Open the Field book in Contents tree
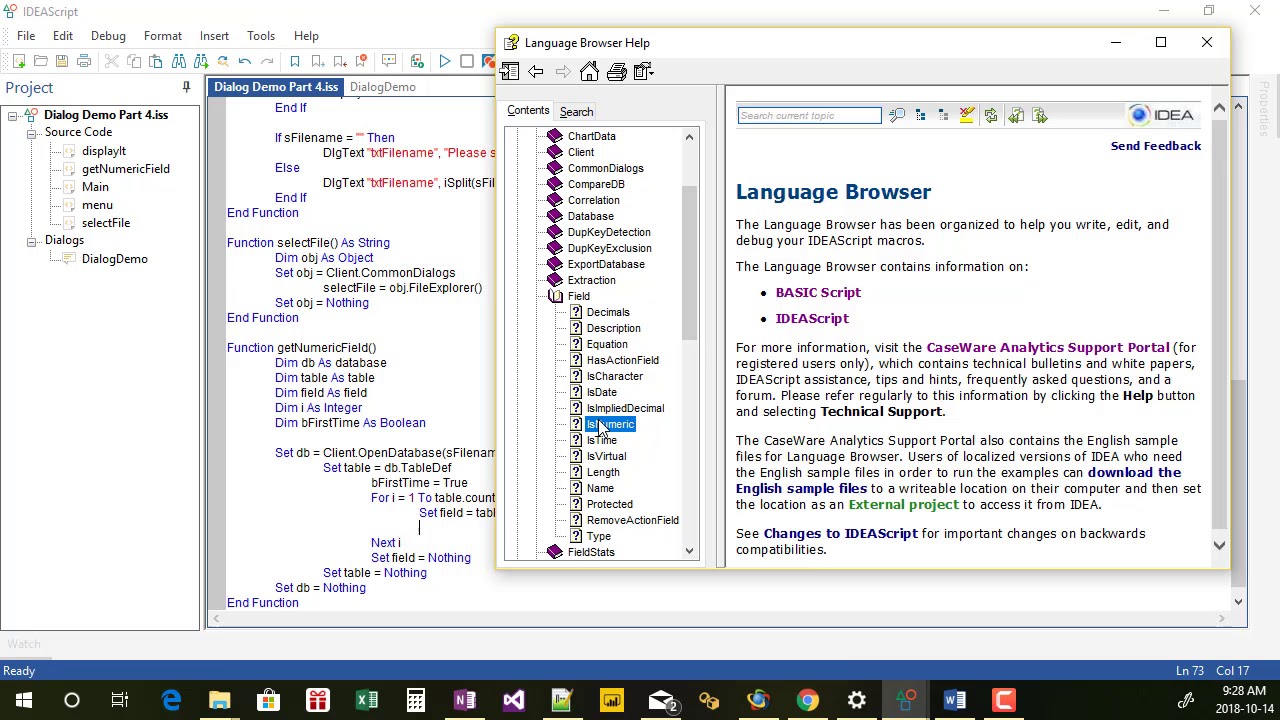Viewport: 1280px width, 720px height. [579, 296]
